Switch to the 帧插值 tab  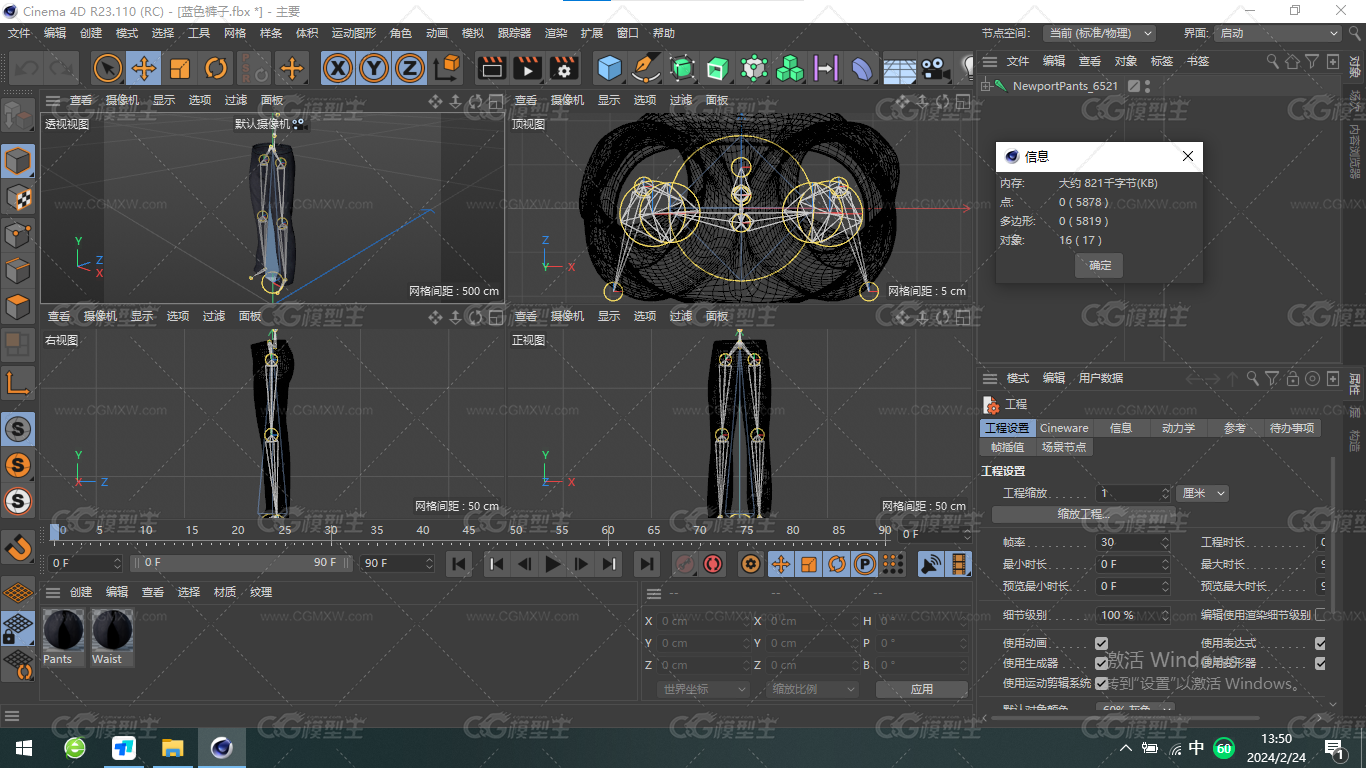coord(1007,447)
